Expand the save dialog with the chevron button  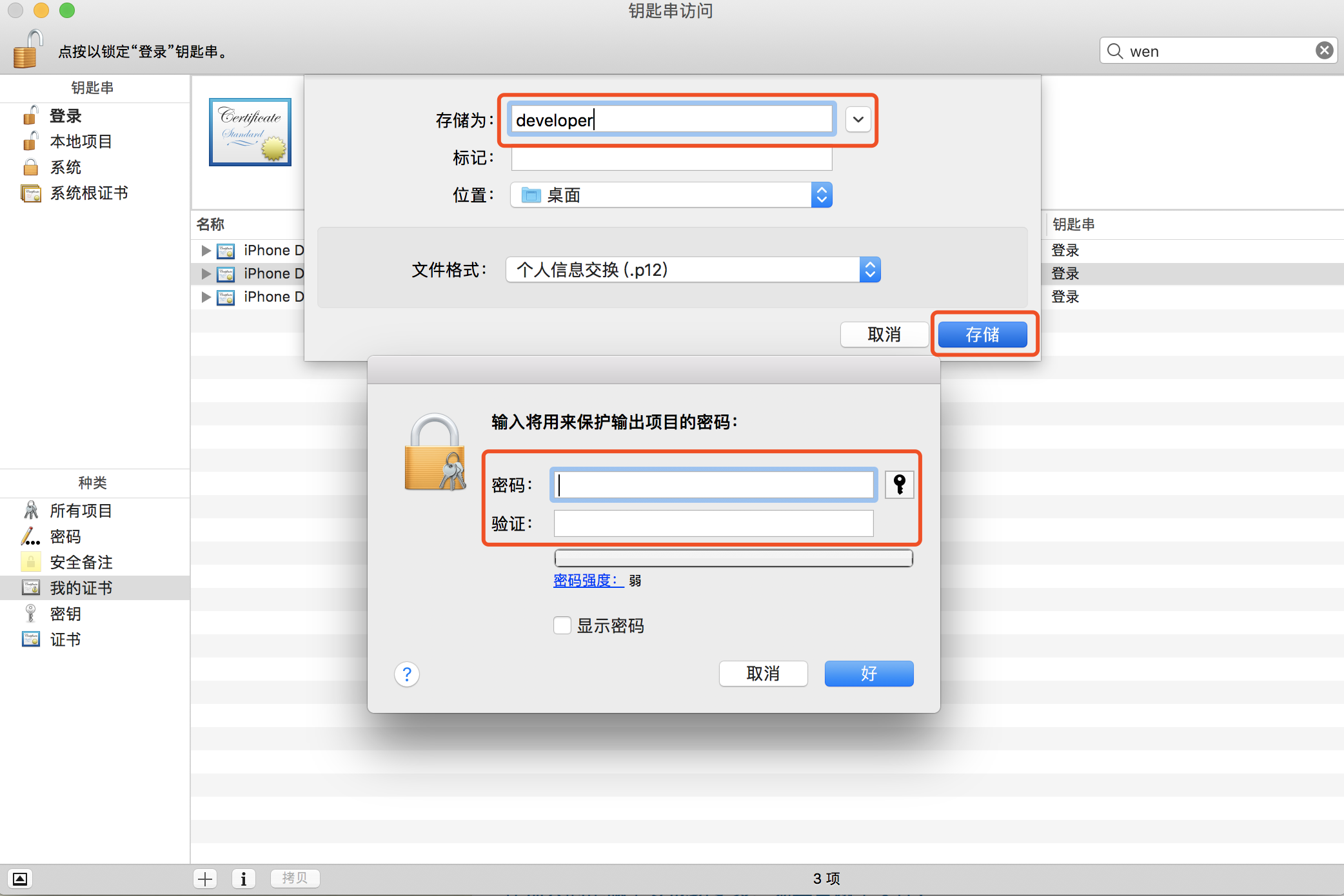[858, 120]
